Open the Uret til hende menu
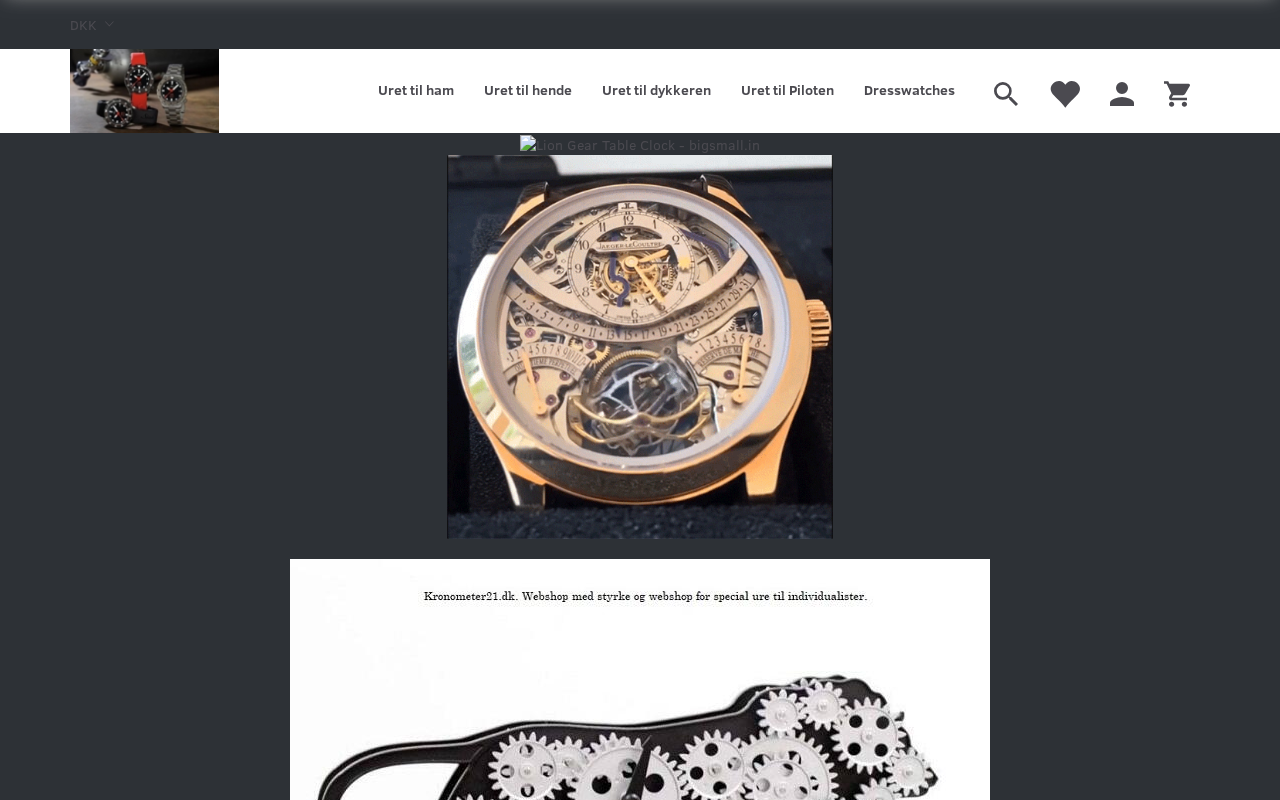1280x800 pixels. [x=528, y=91]
